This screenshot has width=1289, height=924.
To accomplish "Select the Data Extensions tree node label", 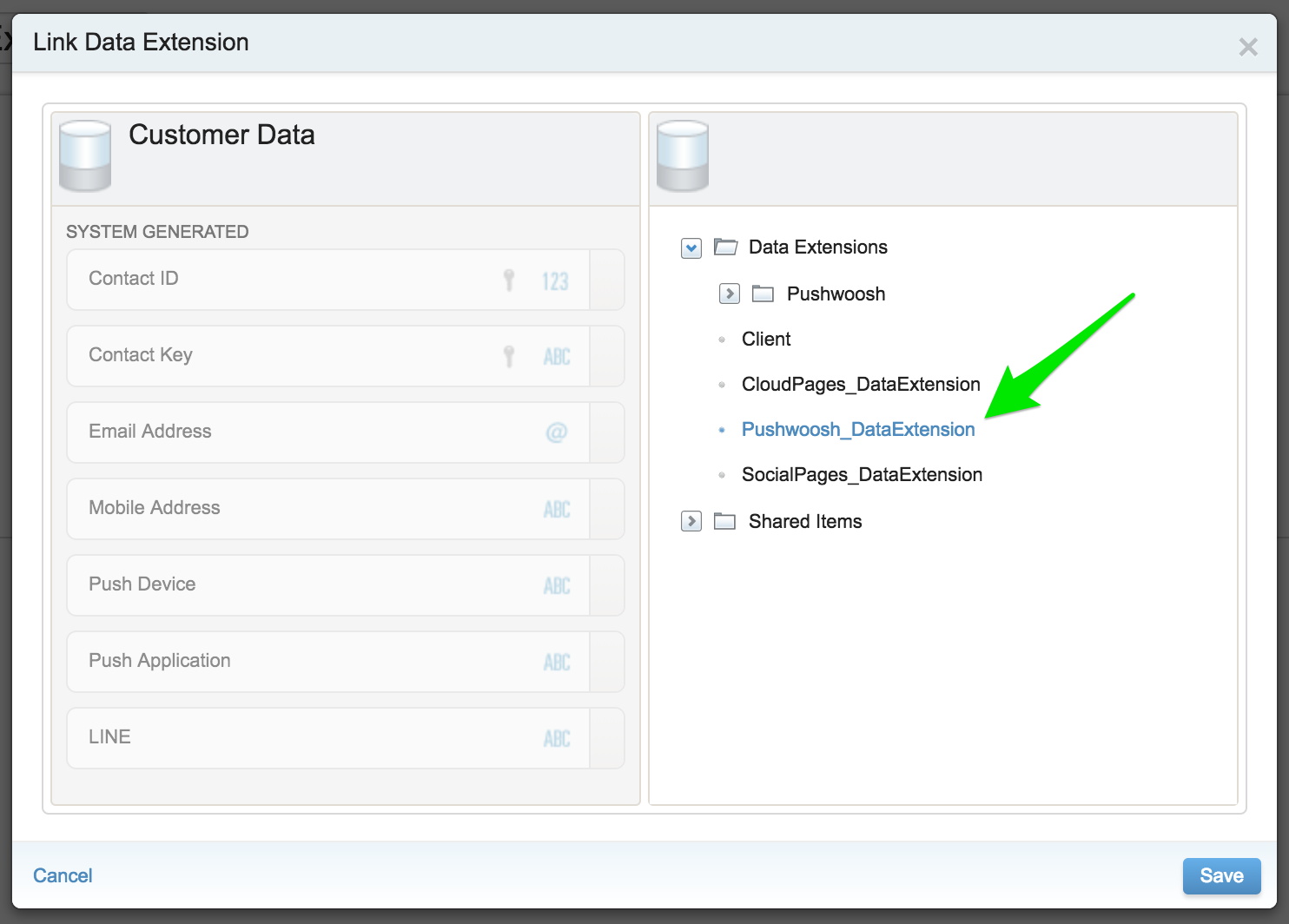I will click(x=818, y=247).
